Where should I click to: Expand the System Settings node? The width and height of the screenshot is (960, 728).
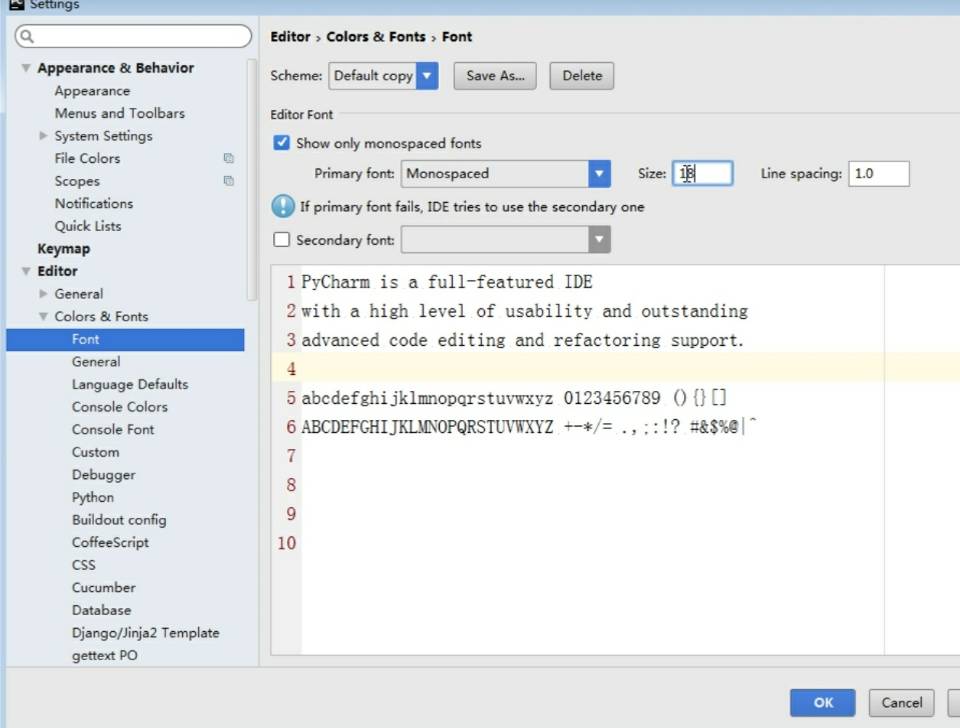tap(43, 135)
